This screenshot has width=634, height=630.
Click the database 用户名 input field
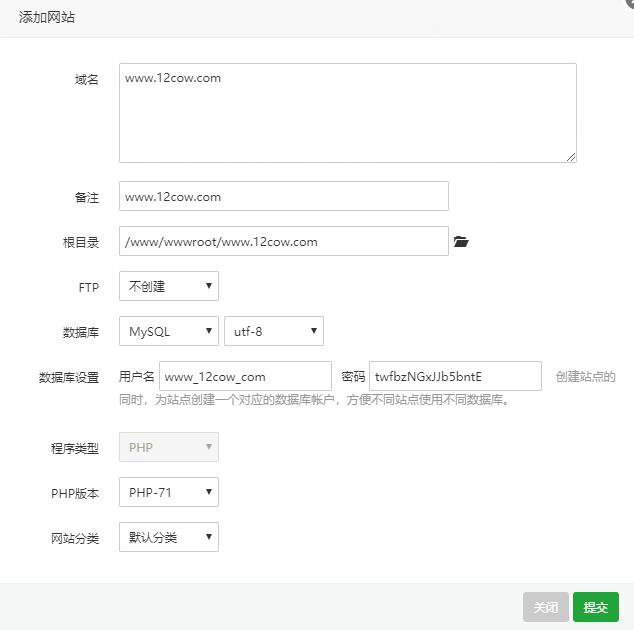(x=245, y=376)
